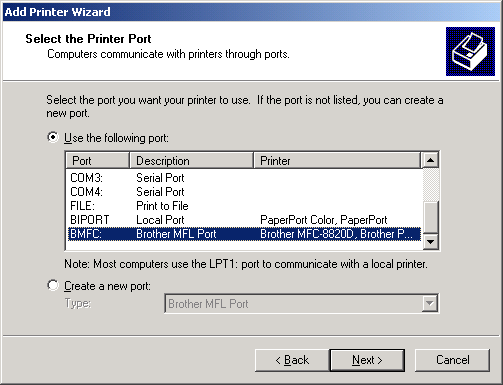The height and width of the screenshot is (385, 503).
Task: Choose the FILE: Print to File port
Action: click(x=244, y=206)
